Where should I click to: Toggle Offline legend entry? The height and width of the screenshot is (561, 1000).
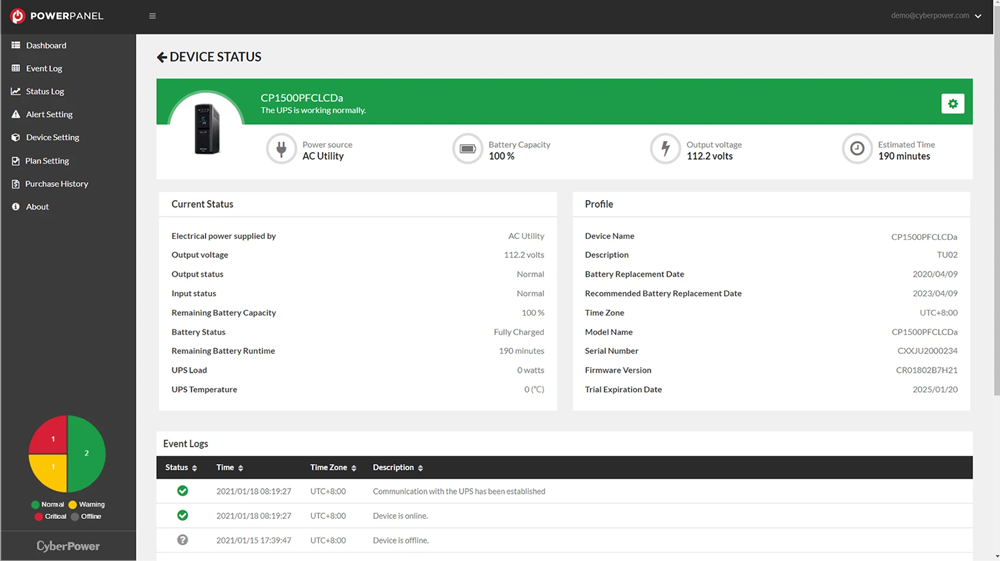[86, 516]
